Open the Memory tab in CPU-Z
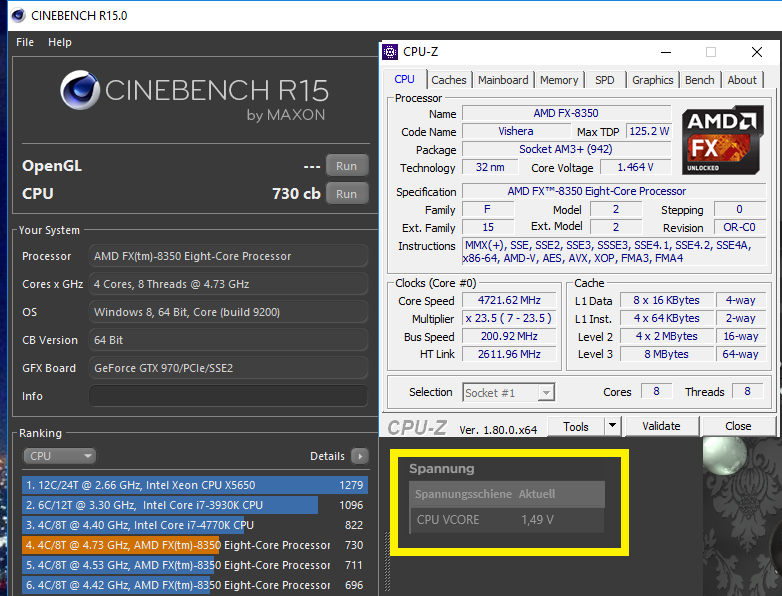 tap(559, 80)
